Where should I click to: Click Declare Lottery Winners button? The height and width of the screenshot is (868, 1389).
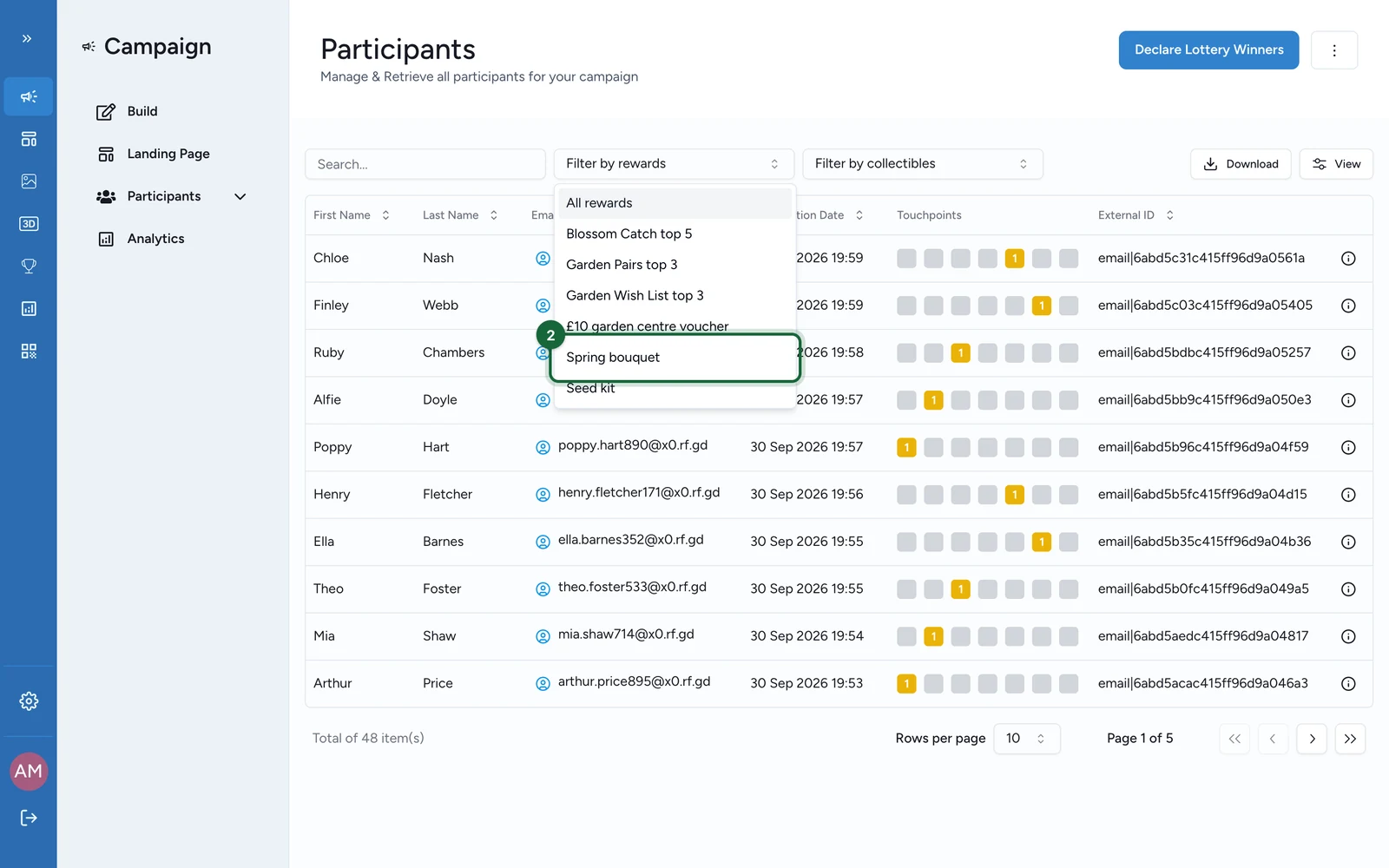tap(1208, 50)
